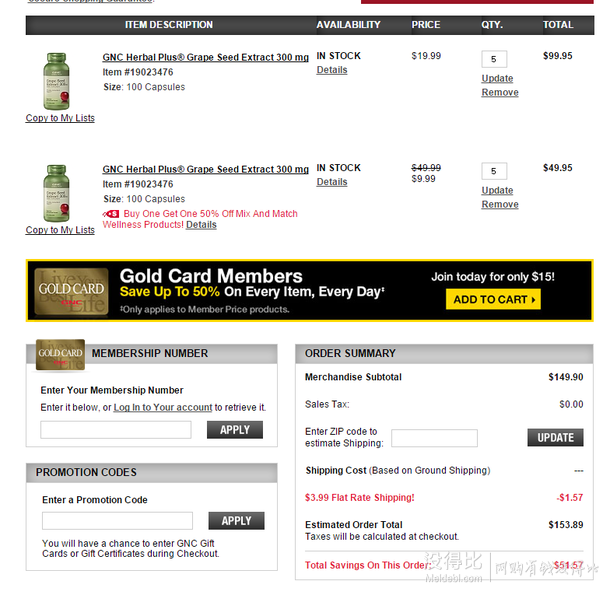Click Details under the second IN STOCK label
Viewport: 610px width, 602px height.
coord(332,182)
